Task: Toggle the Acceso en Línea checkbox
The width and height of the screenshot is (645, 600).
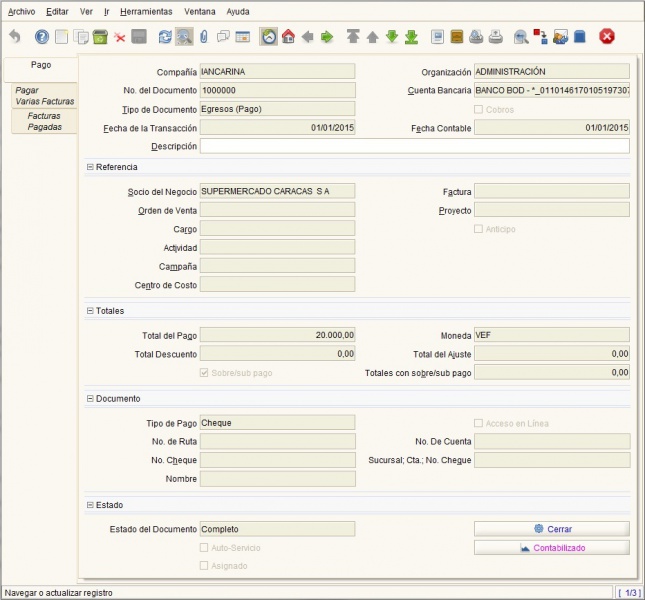Action: 479,423
